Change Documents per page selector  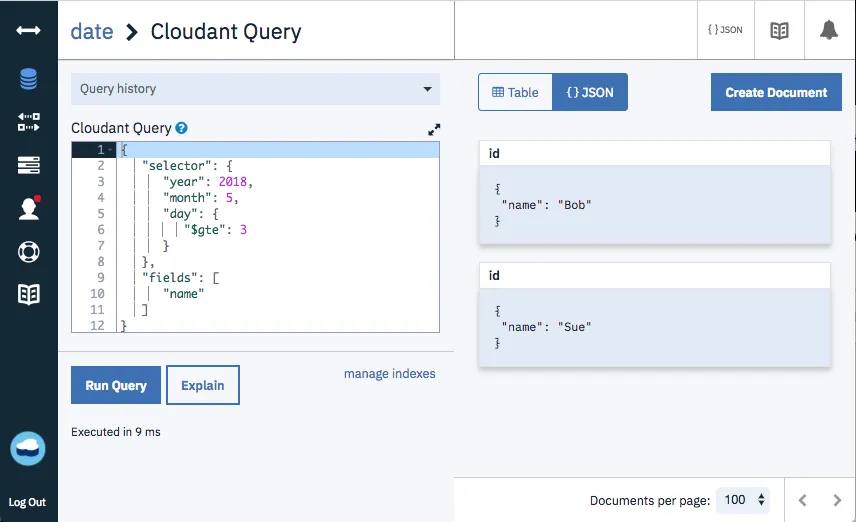point(743,500)
